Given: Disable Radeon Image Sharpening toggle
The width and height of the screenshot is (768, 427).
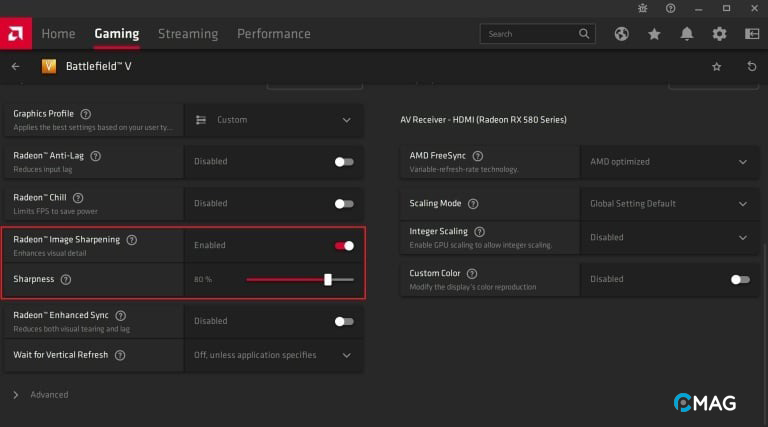Looking at the screenshot, I should pyautogui.click(x=344, y=246).
